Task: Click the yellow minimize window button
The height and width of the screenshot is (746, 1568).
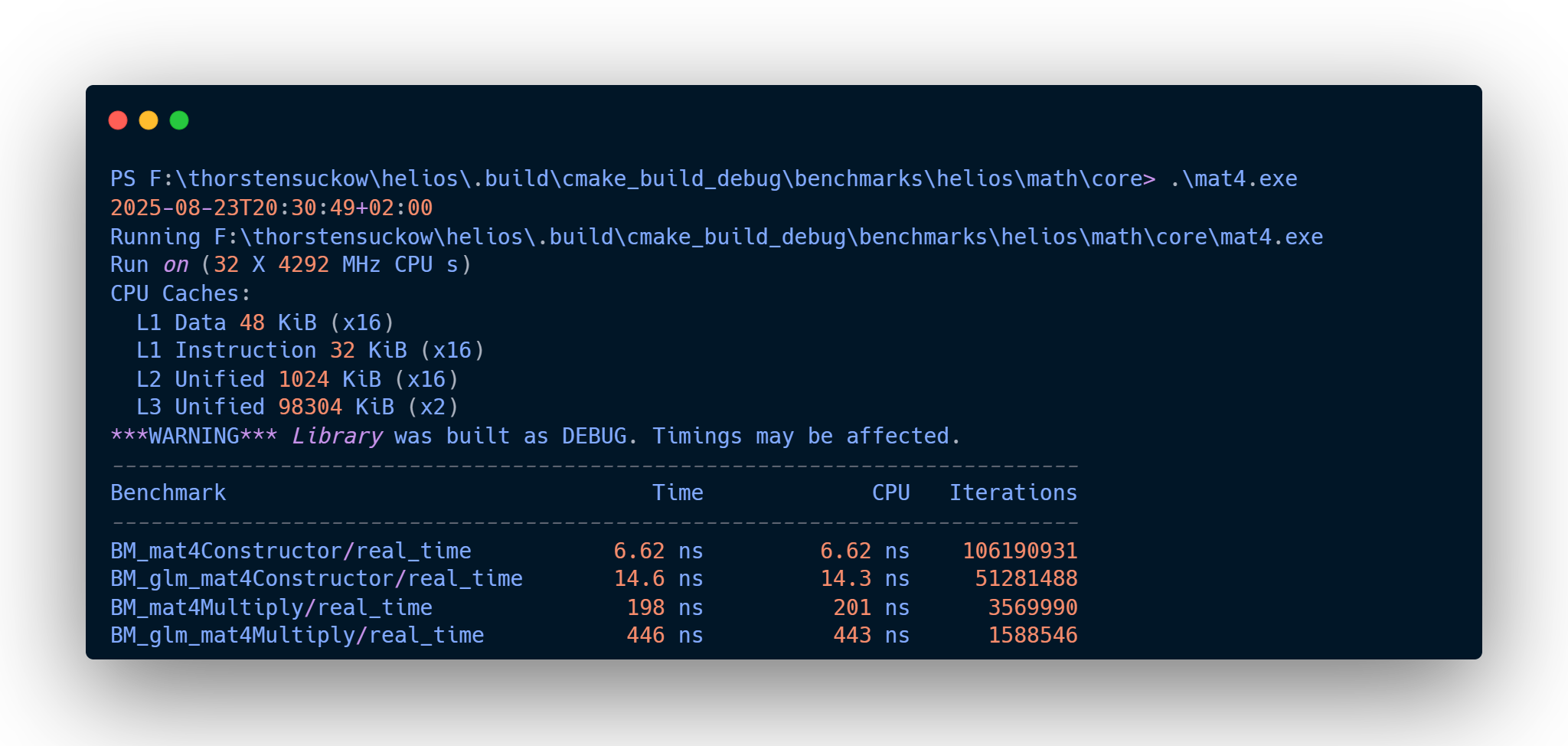Action: (149, 120)
